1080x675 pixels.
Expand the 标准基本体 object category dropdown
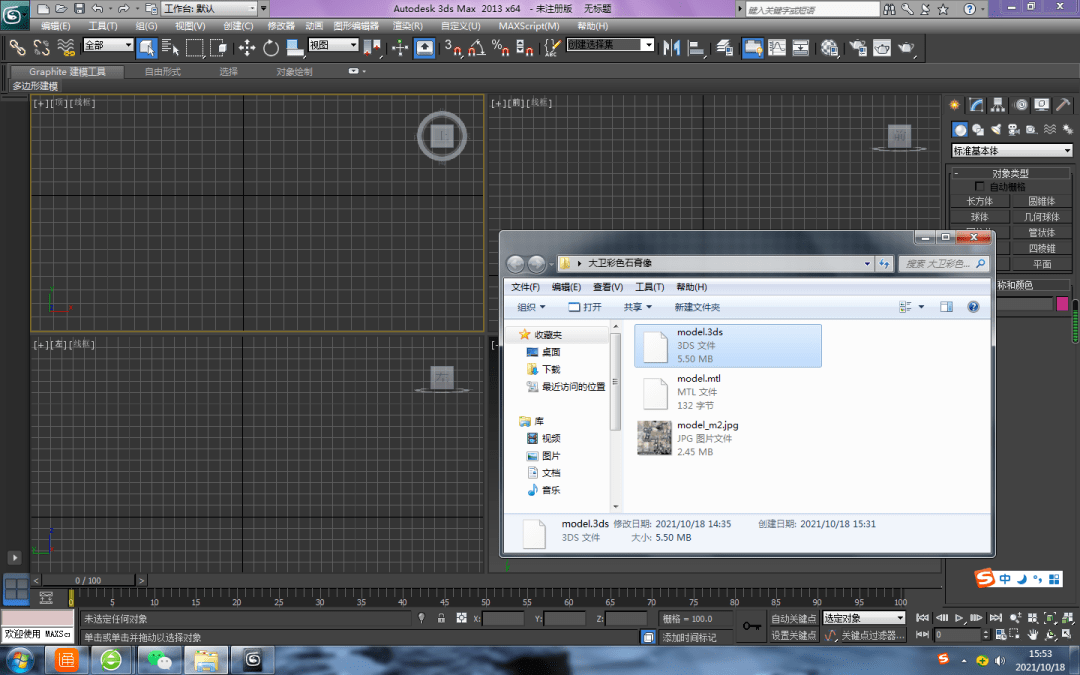(1012, 151)
